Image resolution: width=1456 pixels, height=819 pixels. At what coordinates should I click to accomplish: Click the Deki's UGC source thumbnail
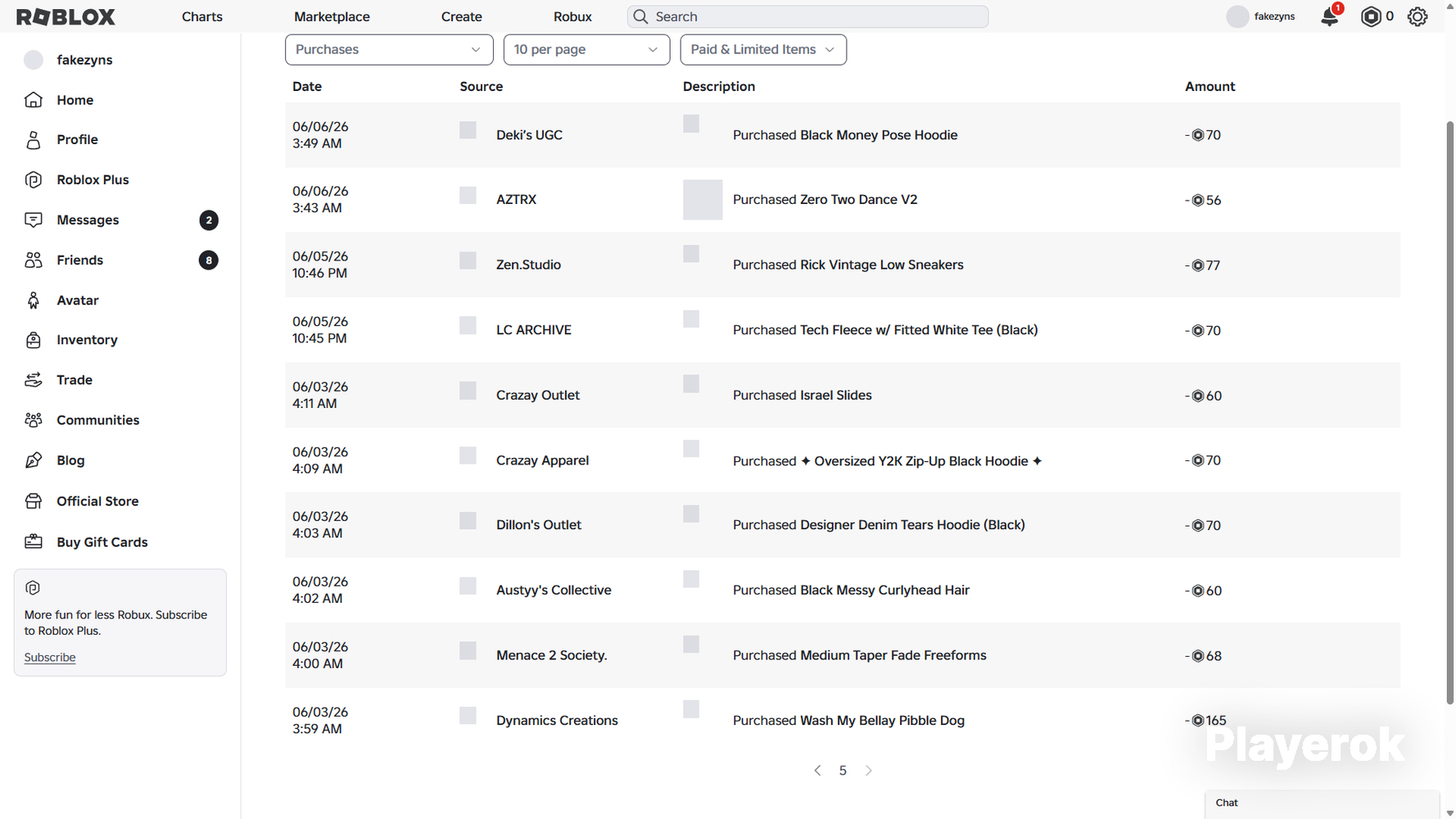point(468,130)
